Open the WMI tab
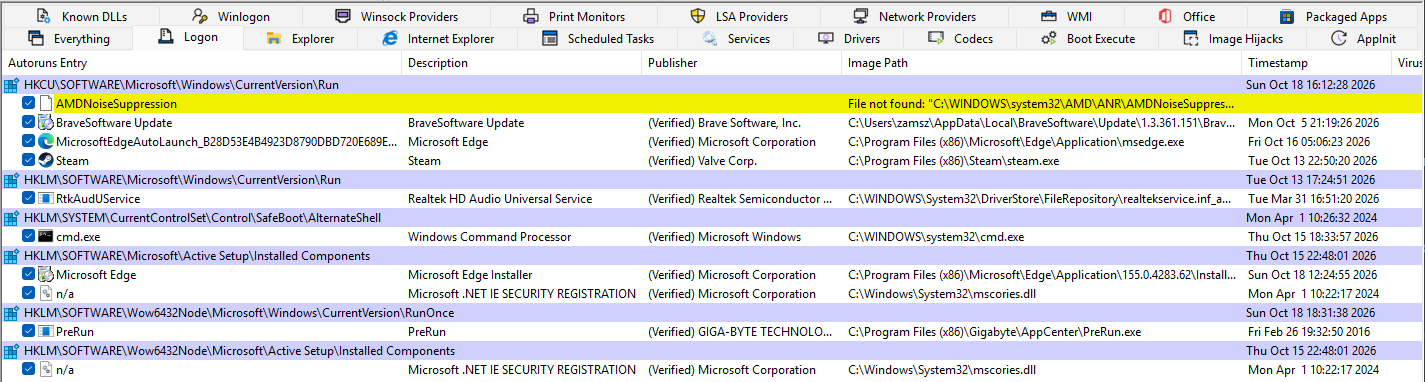Image resolution: width=1425 pixels, height=382 pixels. tap(1066, 16)
